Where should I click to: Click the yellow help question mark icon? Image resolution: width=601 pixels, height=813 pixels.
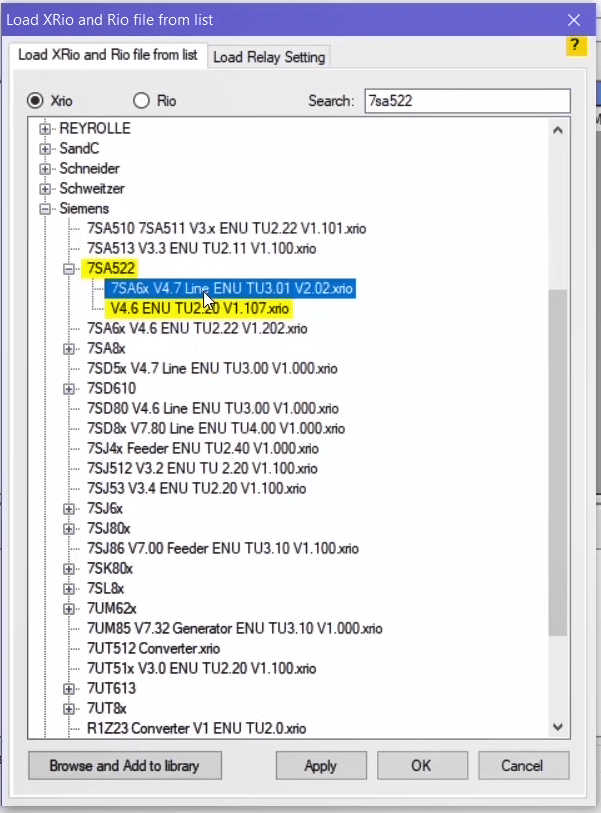coord(575,46)
